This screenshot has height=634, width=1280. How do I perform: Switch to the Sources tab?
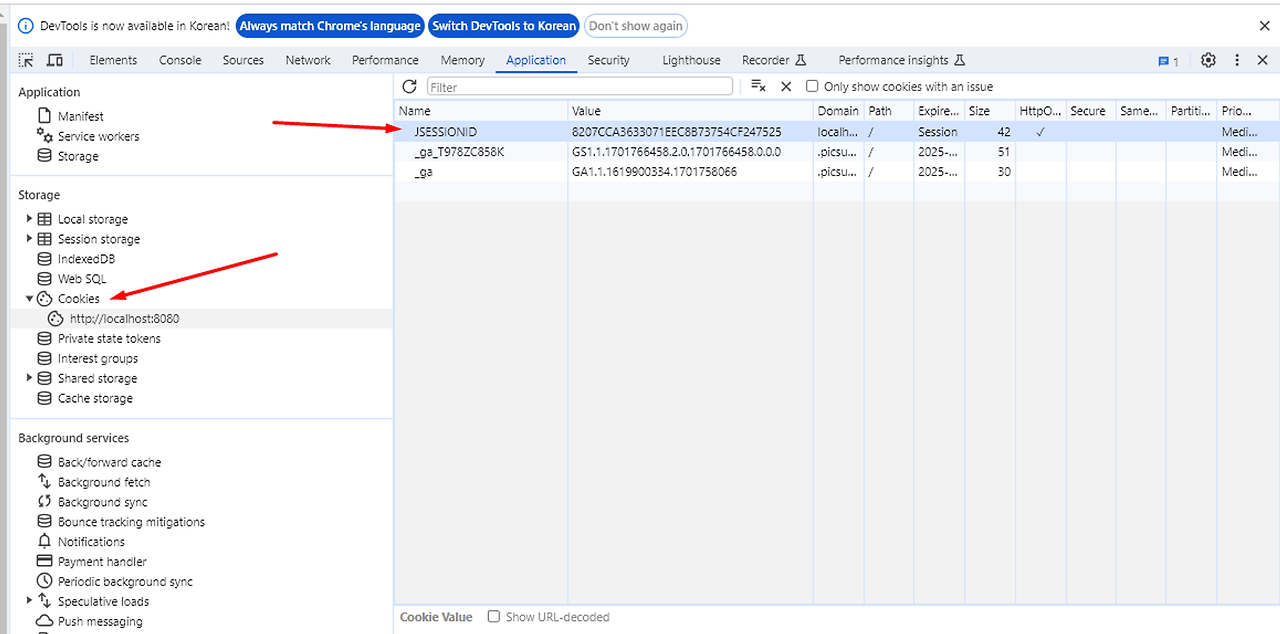243,60
